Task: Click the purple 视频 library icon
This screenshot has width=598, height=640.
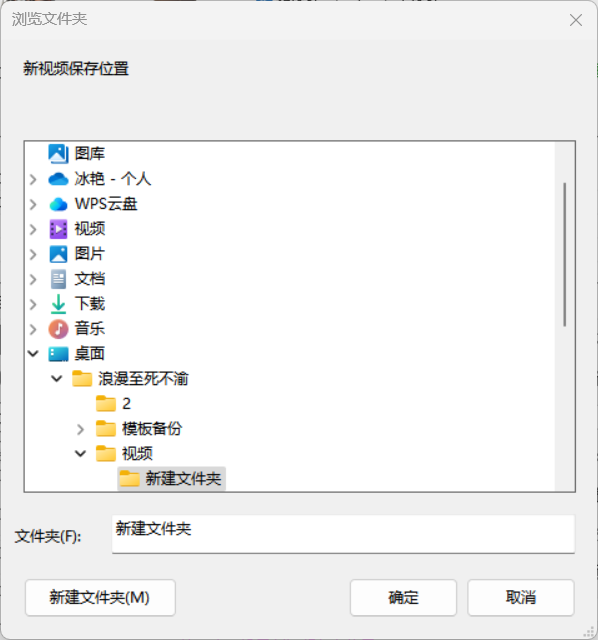Action: (x=58, y=229)
